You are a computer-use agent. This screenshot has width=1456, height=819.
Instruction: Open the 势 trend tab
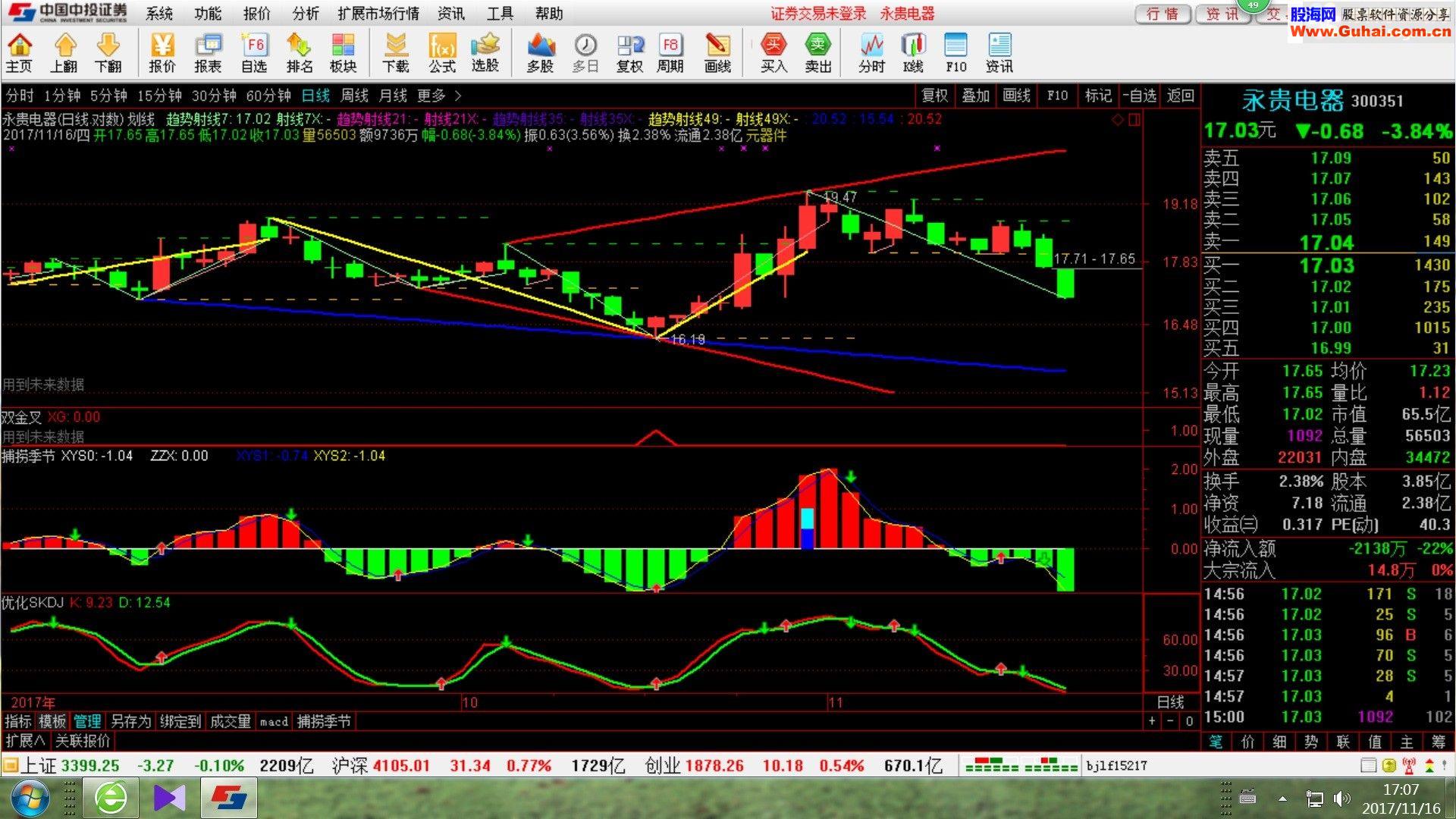(1311, 742)
